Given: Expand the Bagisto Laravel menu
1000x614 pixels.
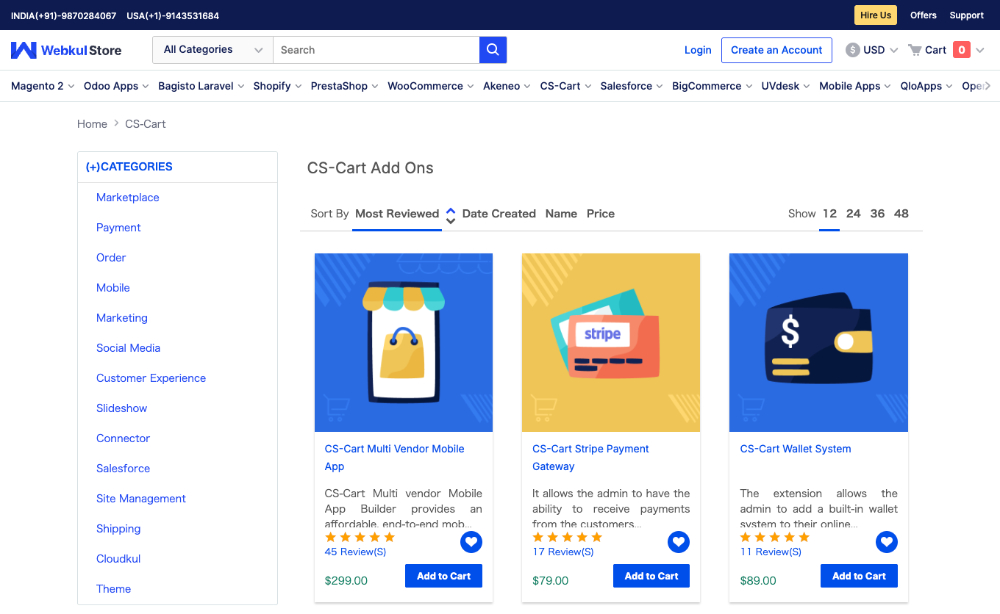Looking at the screenshot, I should click(201, 86).
